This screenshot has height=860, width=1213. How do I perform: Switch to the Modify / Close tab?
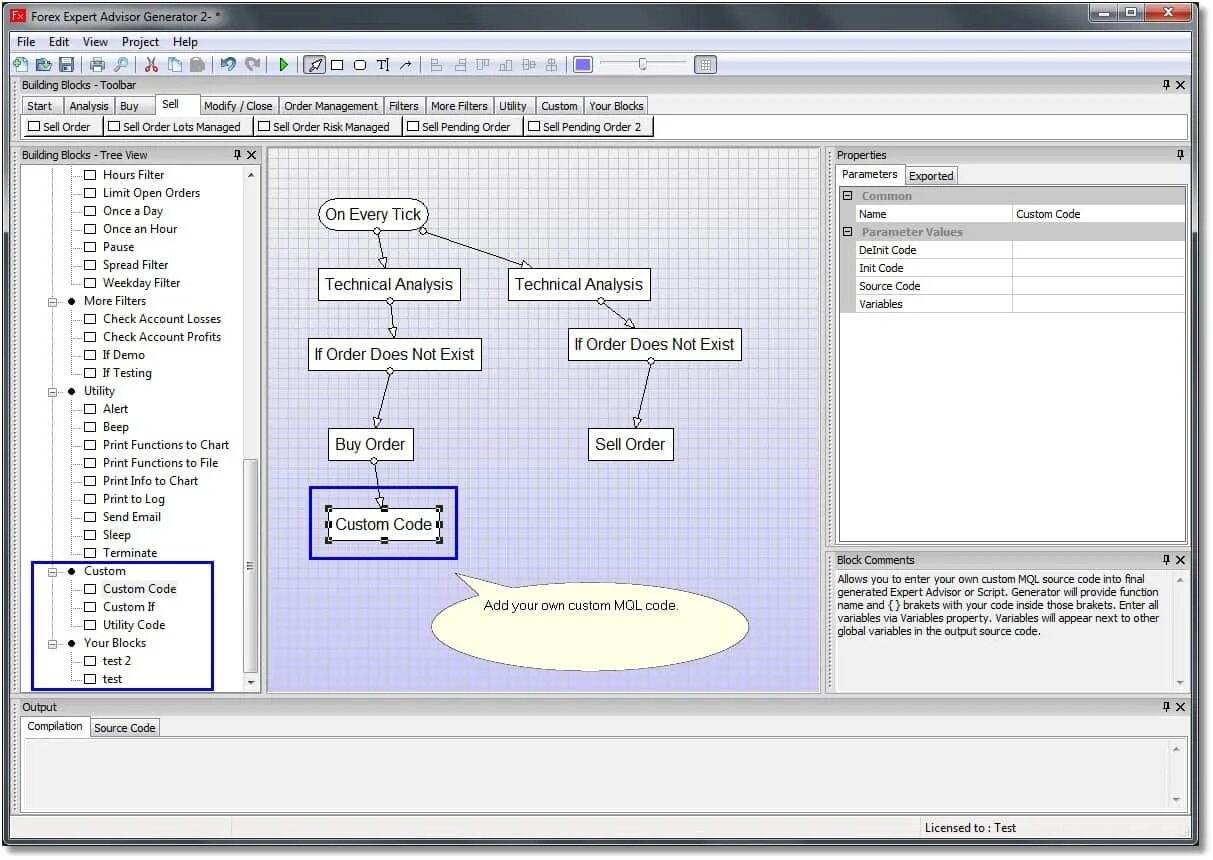(238, 106)
